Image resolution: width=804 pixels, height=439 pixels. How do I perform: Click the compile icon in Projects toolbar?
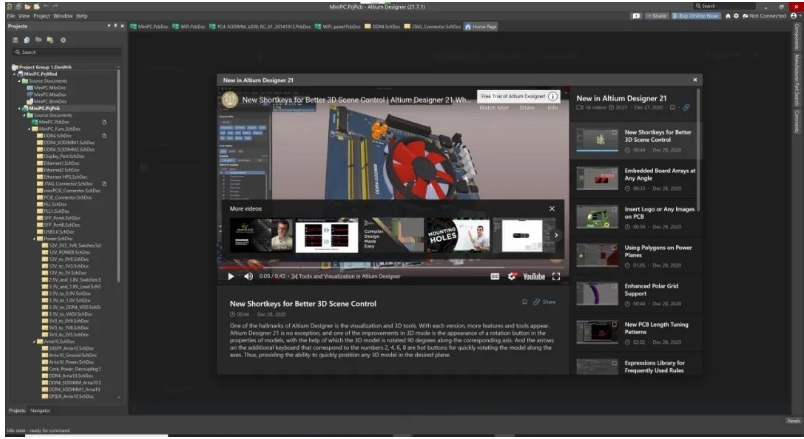pyautogui.click(x=27, y=40)
